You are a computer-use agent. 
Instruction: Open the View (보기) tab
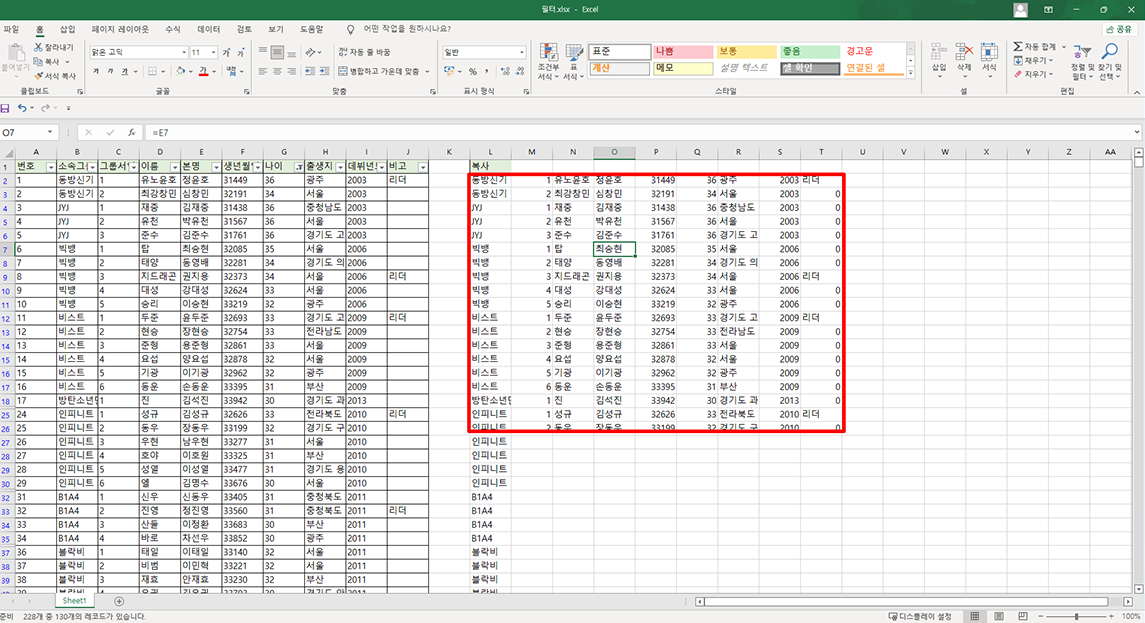click(275, 29)
